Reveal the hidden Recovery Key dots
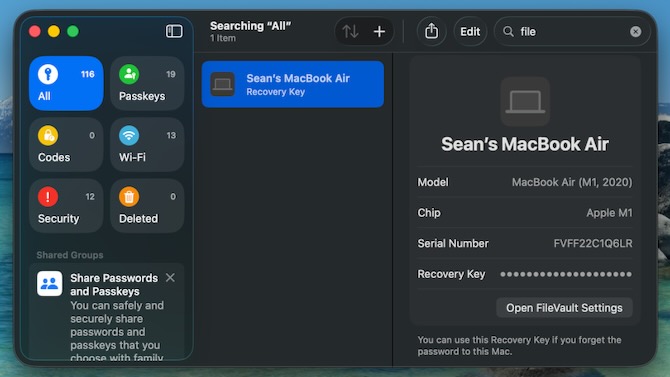 pos(566,274)
